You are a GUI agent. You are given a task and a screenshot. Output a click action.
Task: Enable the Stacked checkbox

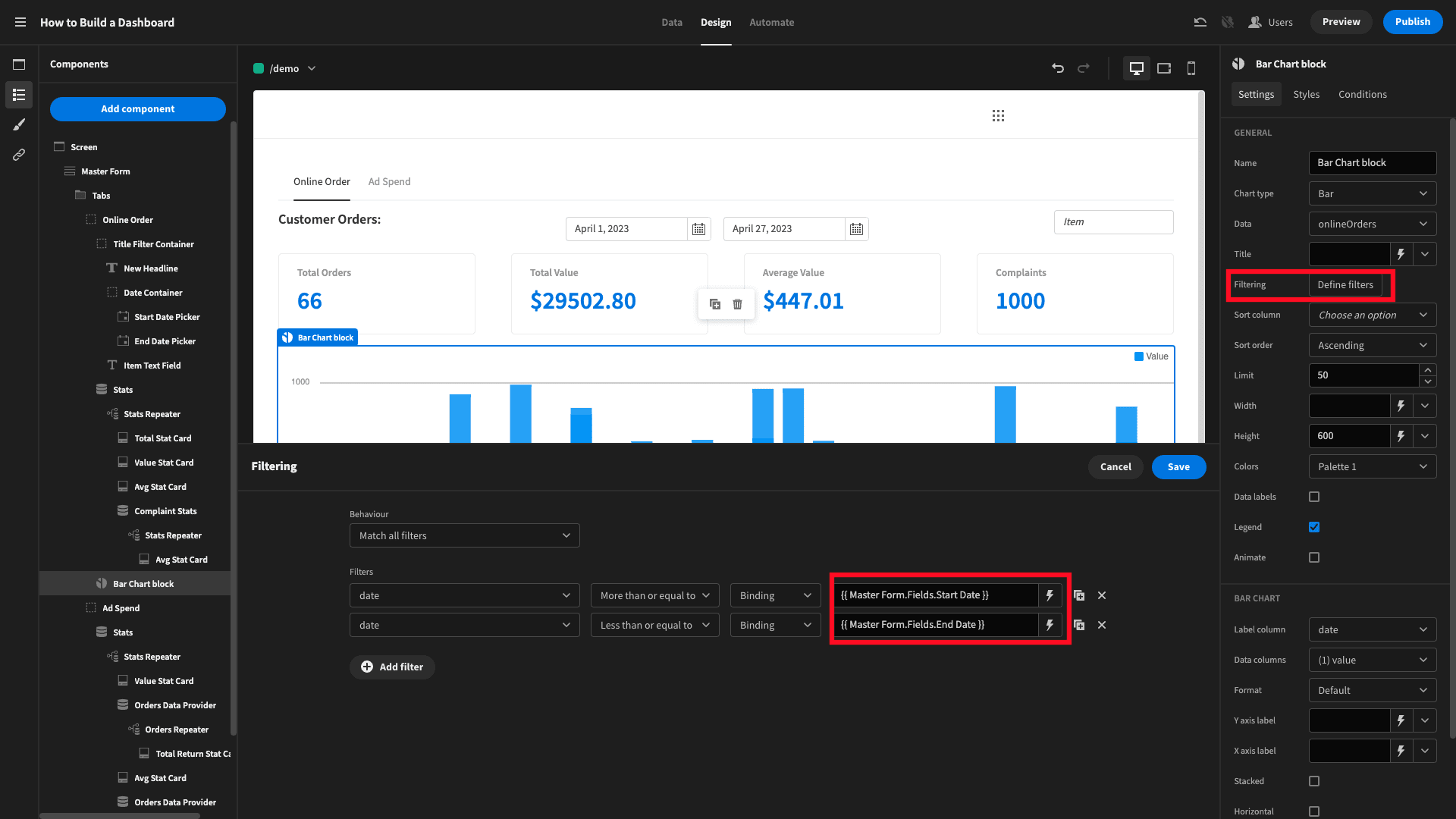click(x=1314, y=781)
